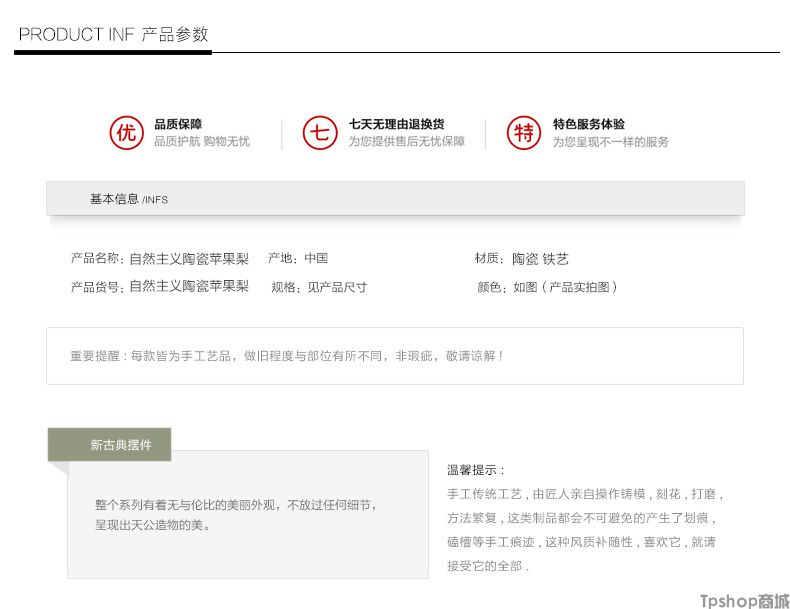Click the red 七 seven-day return icon
790x609 pixels.
click(320, 133)
